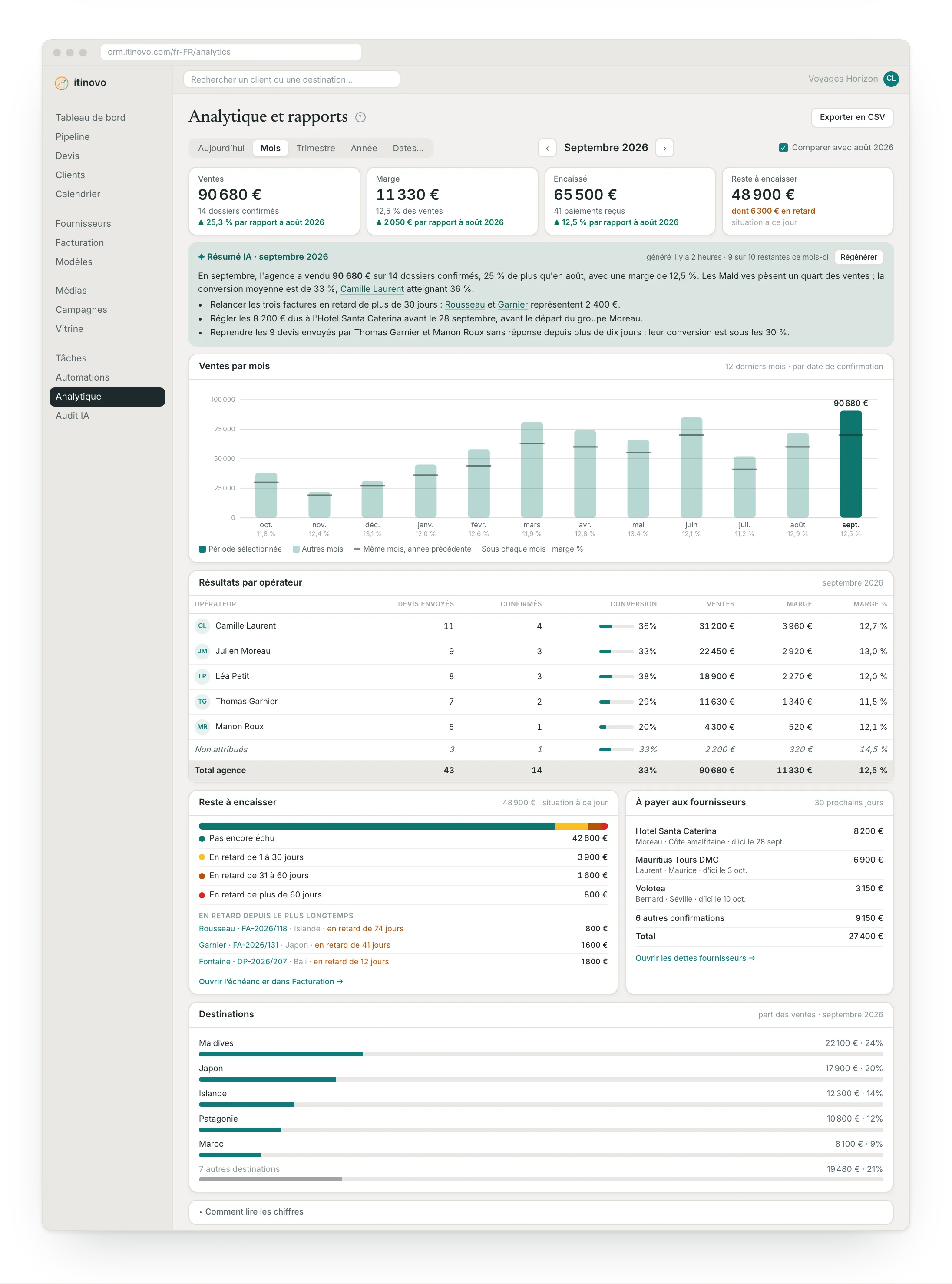
Task: Open Ouvrir l'échéancier dans Facturation link
Action: (270, 981)
